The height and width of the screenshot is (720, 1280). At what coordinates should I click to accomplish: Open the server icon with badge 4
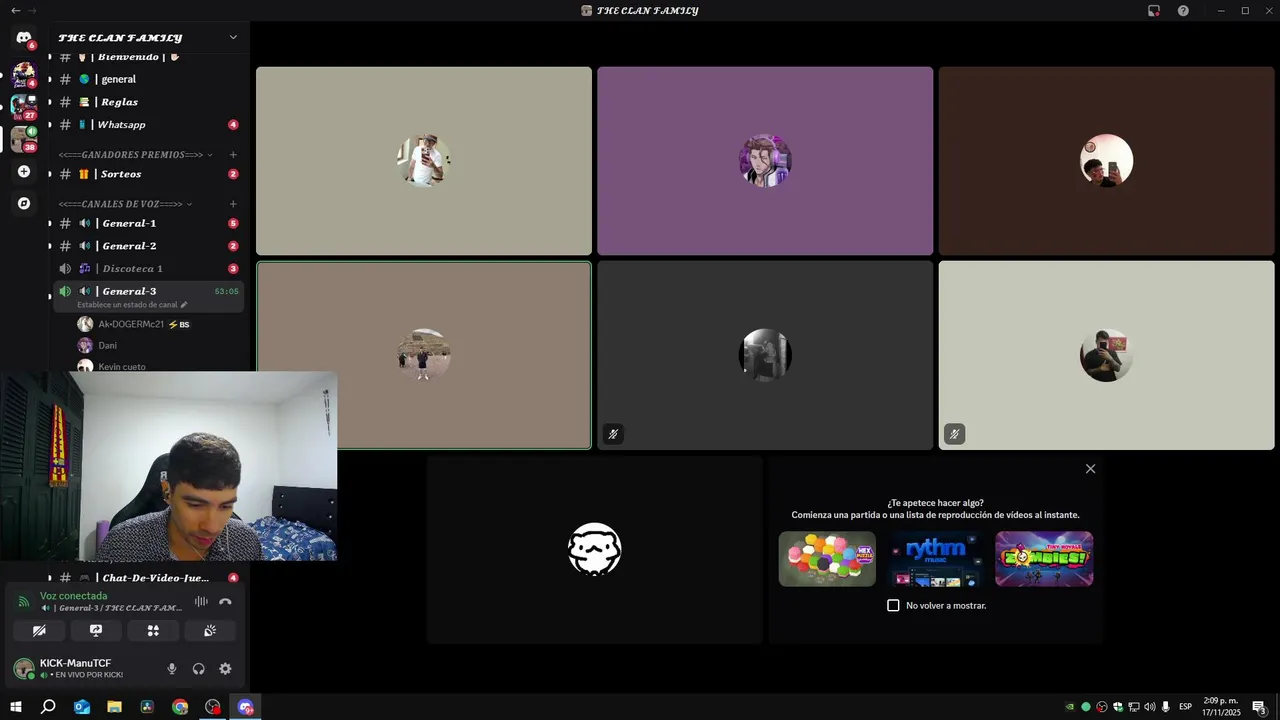[24, 74]
